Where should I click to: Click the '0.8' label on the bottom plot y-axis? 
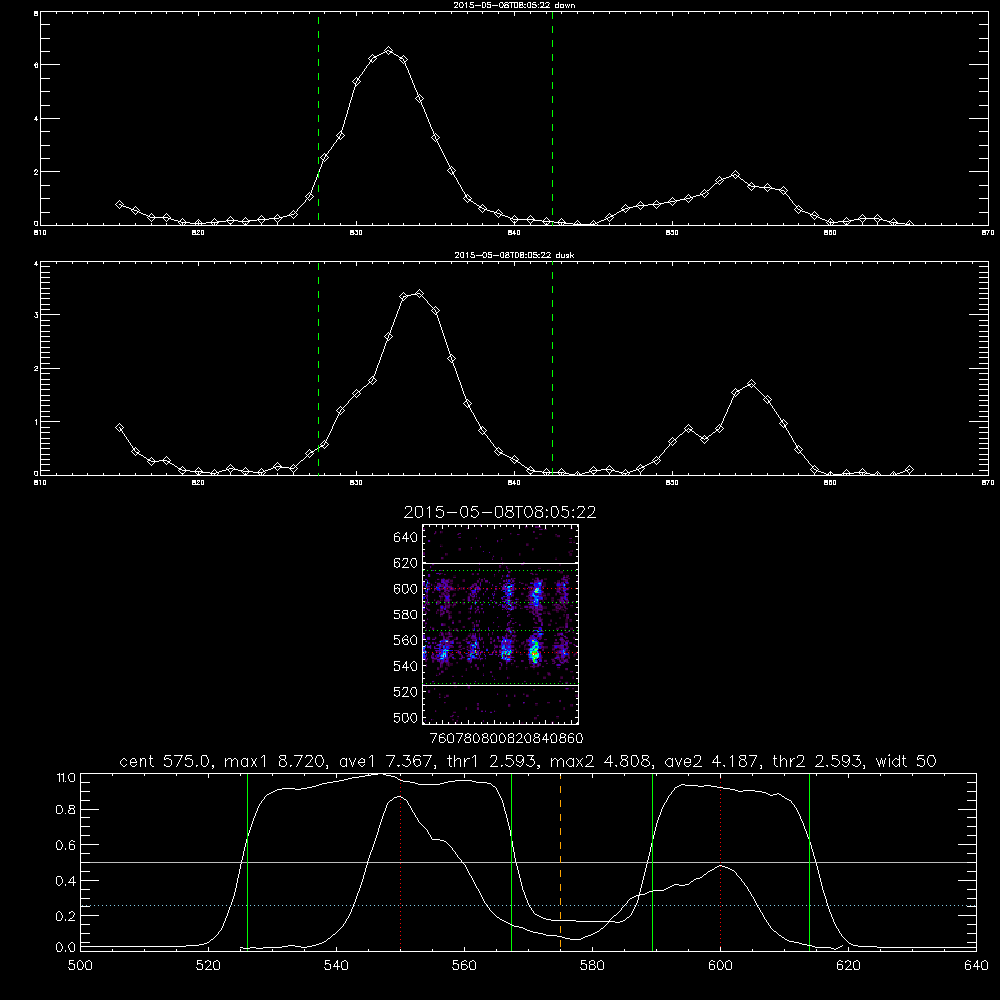pyautogui.click(x=66, y=810)
